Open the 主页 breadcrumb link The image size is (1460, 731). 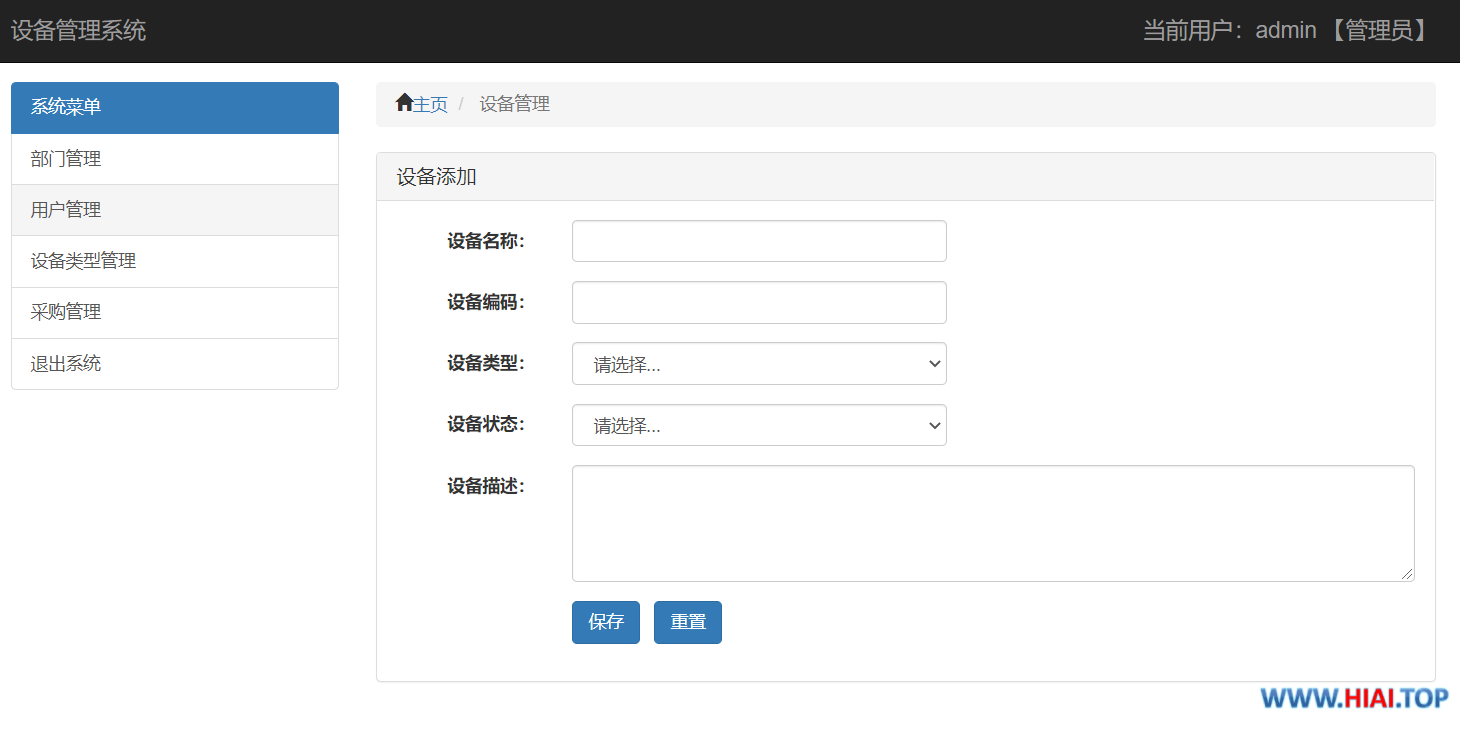point(431,105)
